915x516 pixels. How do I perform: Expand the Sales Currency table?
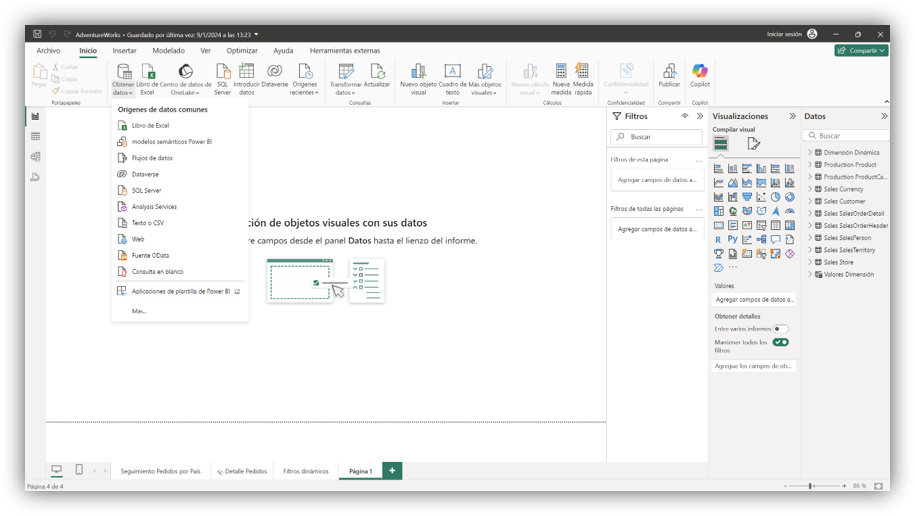(x=810, y=189)
